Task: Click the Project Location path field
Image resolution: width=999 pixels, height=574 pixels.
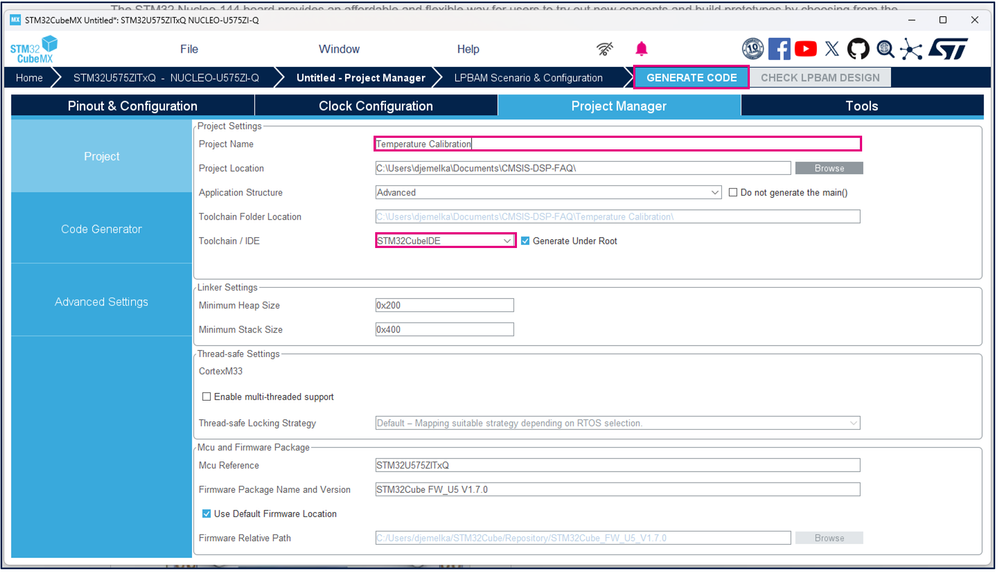Action: click(582, 168)
